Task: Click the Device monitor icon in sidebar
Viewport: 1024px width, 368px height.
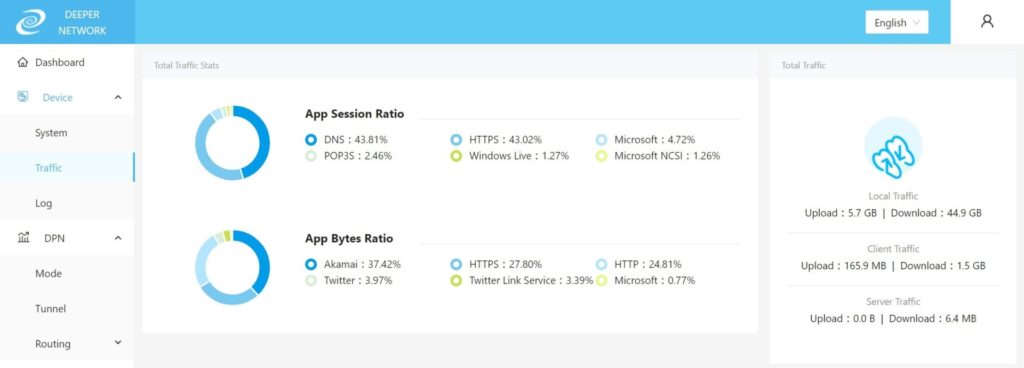Action: point(23,97)
